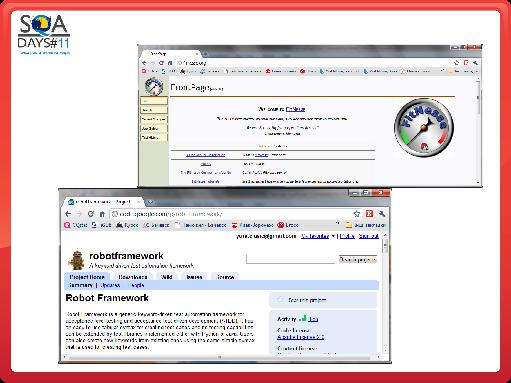511x383 pixels.
Task: Click the robot logo image
Action: point(77,260)
